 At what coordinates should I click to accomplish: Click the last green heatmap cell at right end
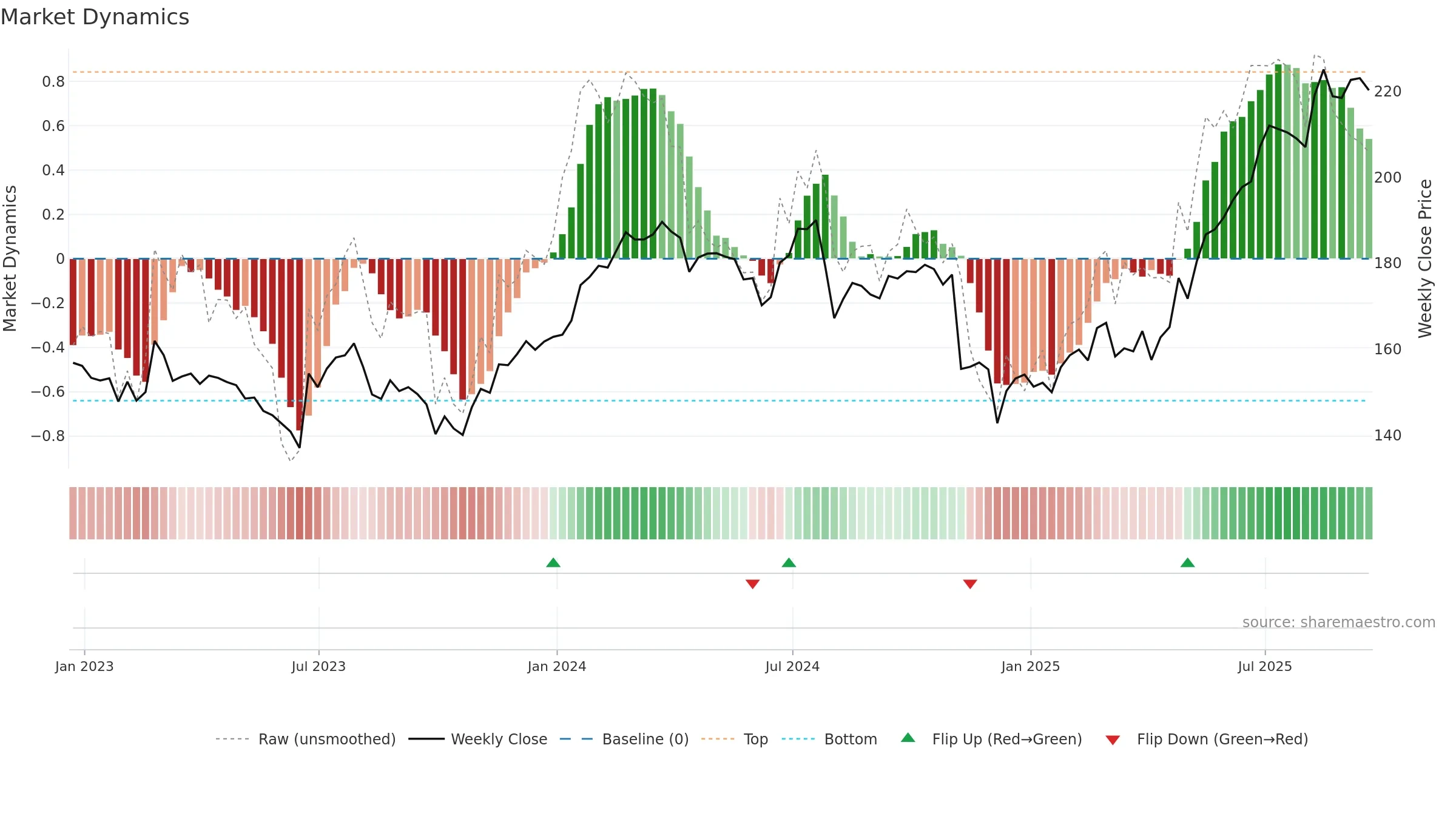click(x=1369, y=513)
